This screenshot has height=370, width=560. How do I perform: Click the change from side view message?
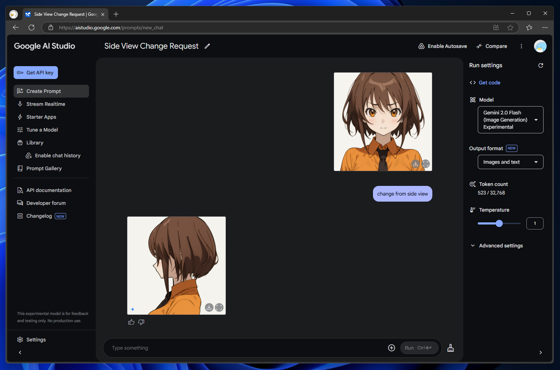[402, 194]
